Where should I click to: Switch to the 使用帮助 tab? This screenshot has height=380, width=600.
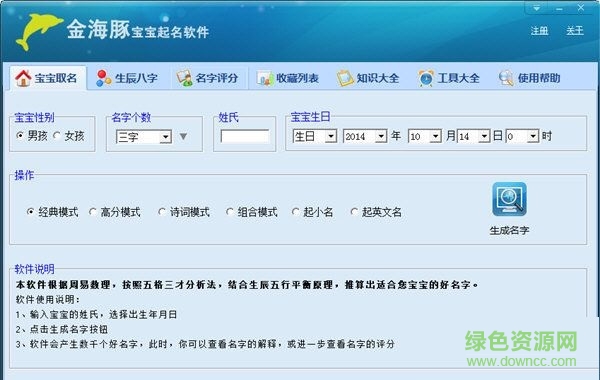530,78
